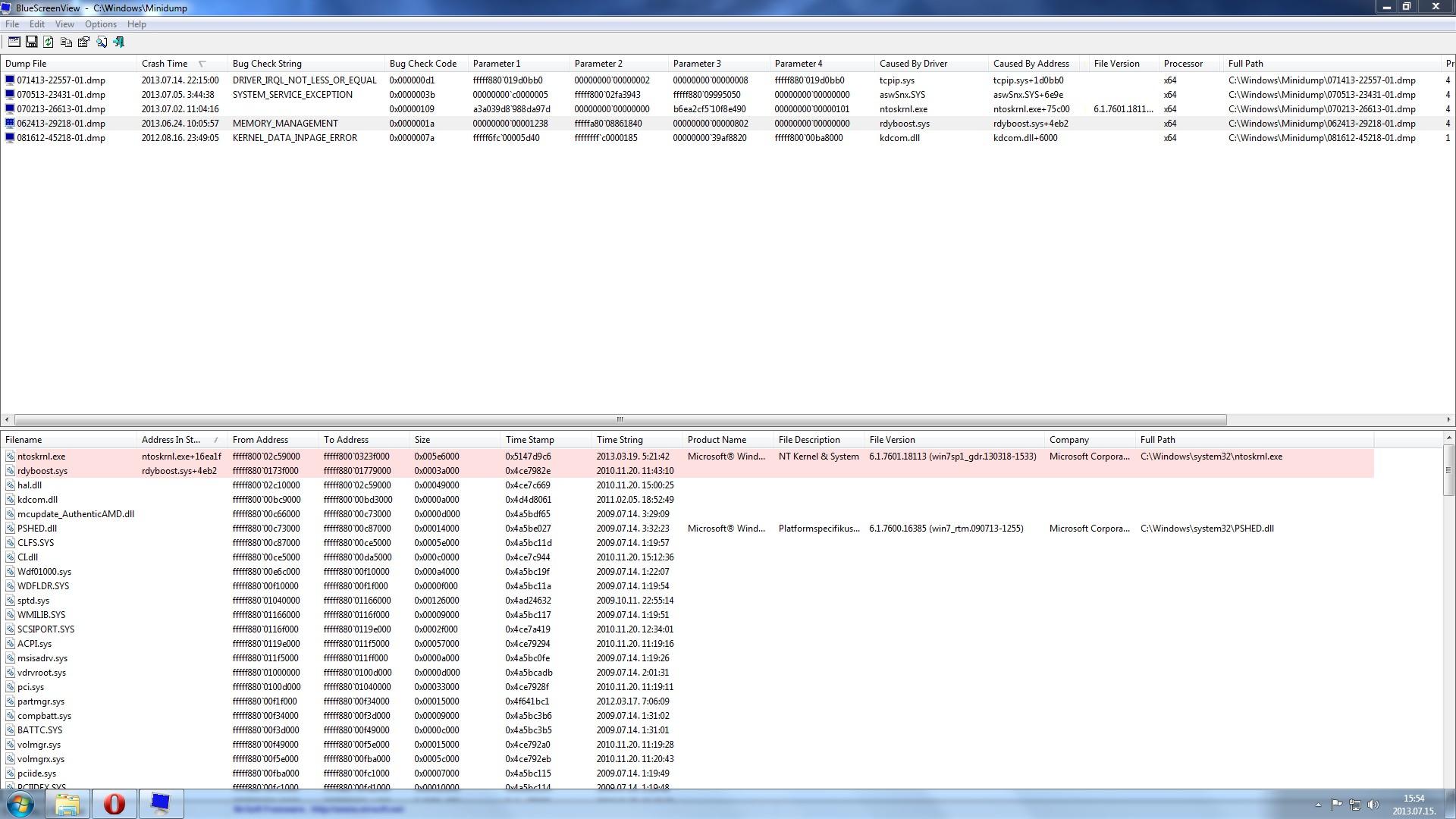
Task: Click the ACPI.sys driver file icon
Action: coord(10,643)
